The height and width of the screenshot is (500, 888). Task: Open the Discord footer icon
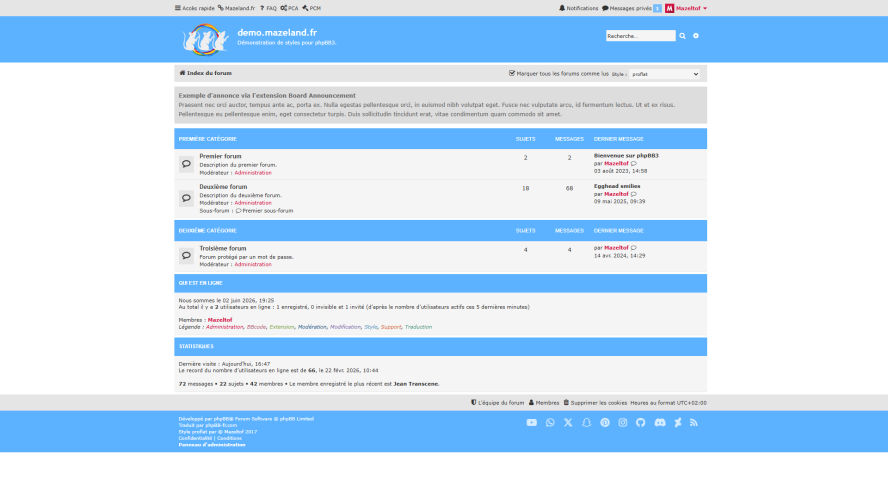pyautogui.click(x=660, y=422)
